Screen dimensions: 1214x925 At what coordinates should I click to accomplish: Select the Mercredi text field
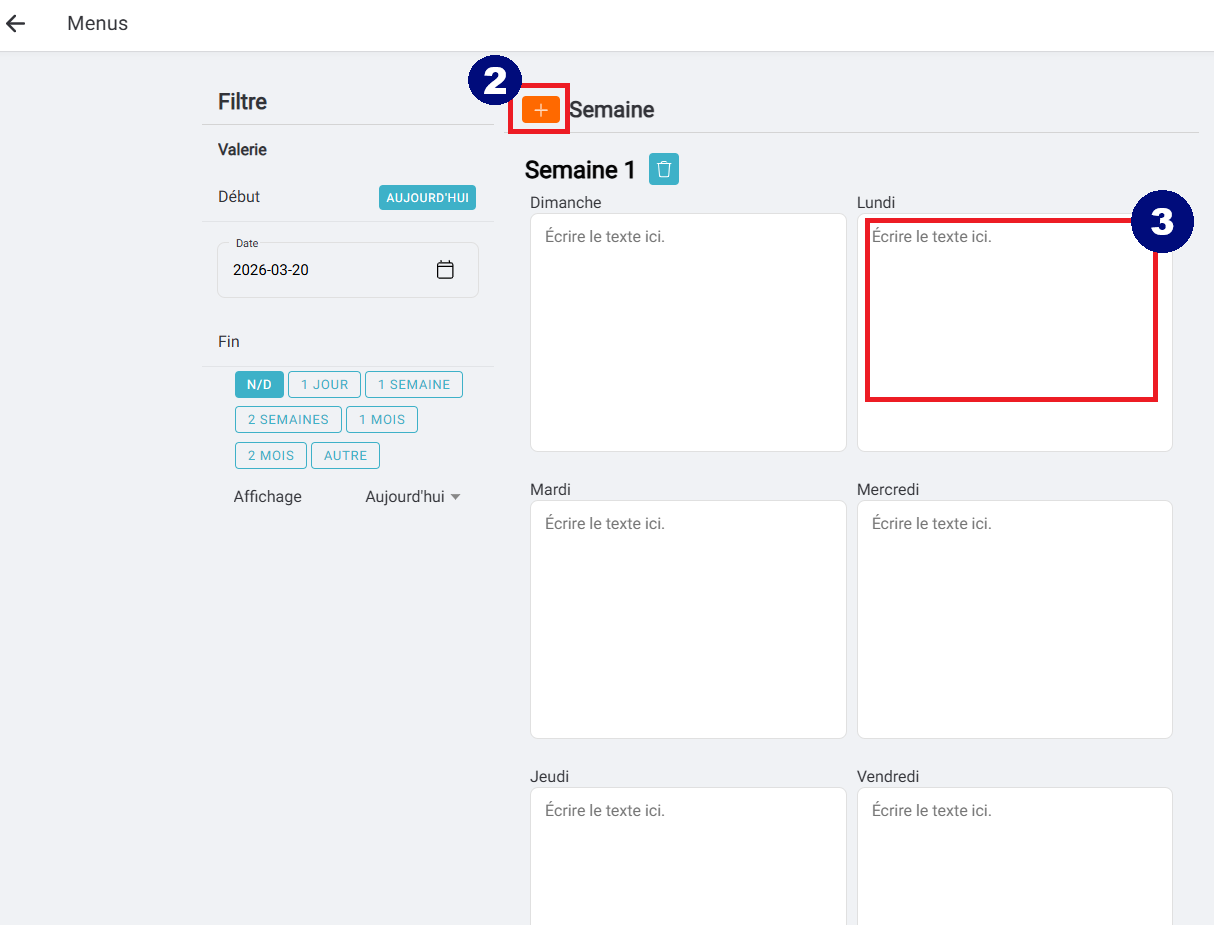click(1014, 619)
